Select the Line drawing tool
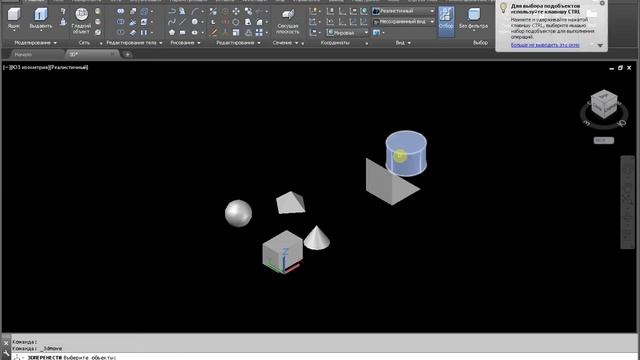This screenshot has height=360, width=640. 182,22
